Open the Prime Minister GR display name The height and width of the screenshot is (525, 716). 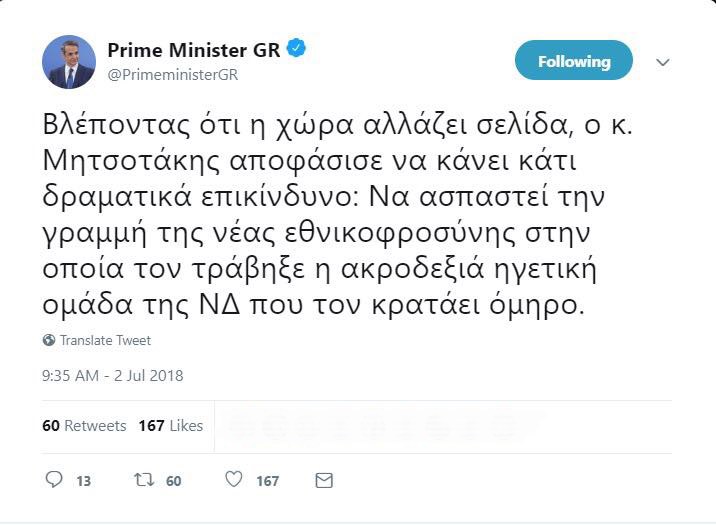point(194,48)
